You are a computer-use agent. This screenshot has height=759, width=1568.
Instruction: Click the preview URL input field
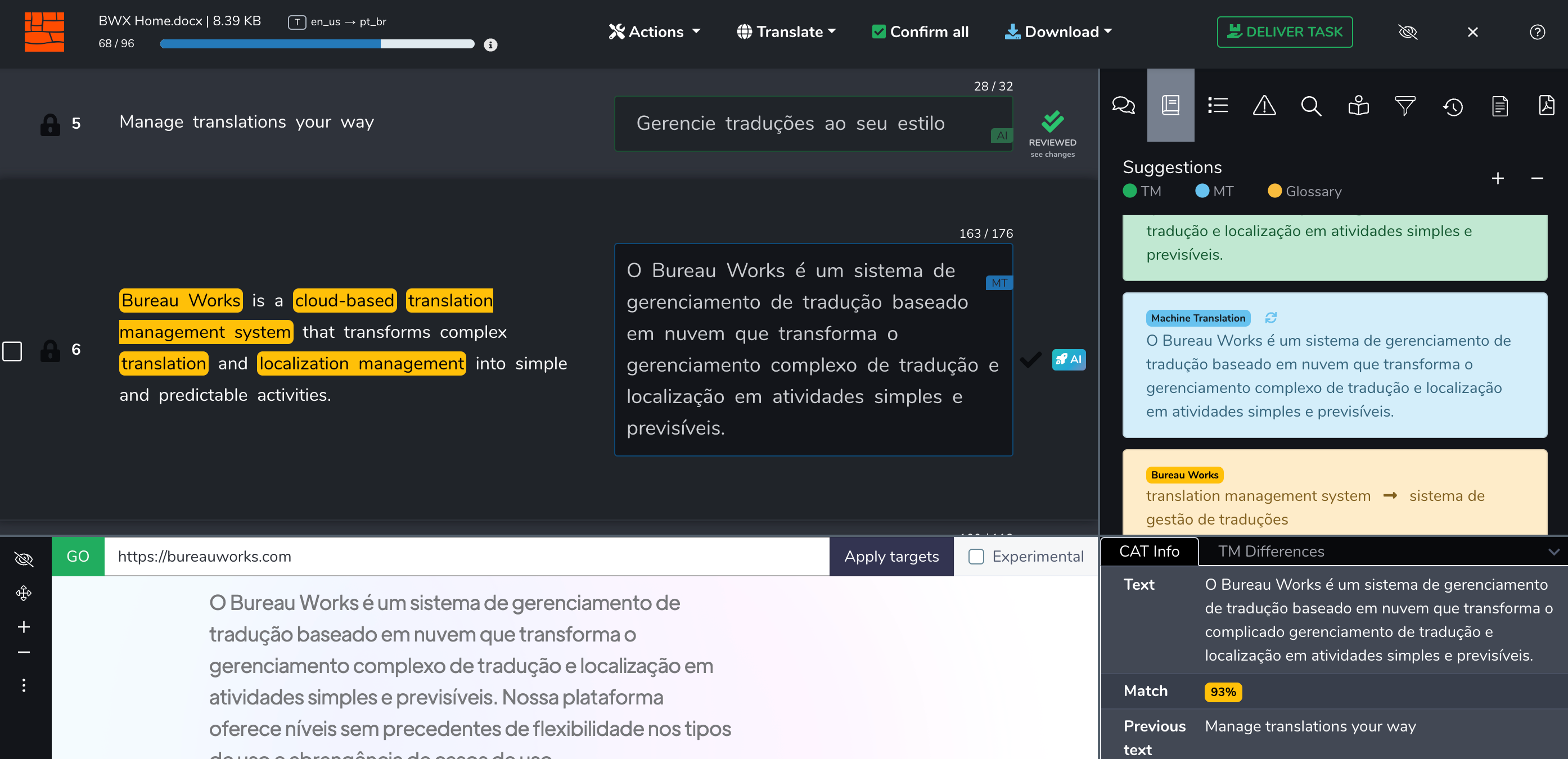(467, 556)
